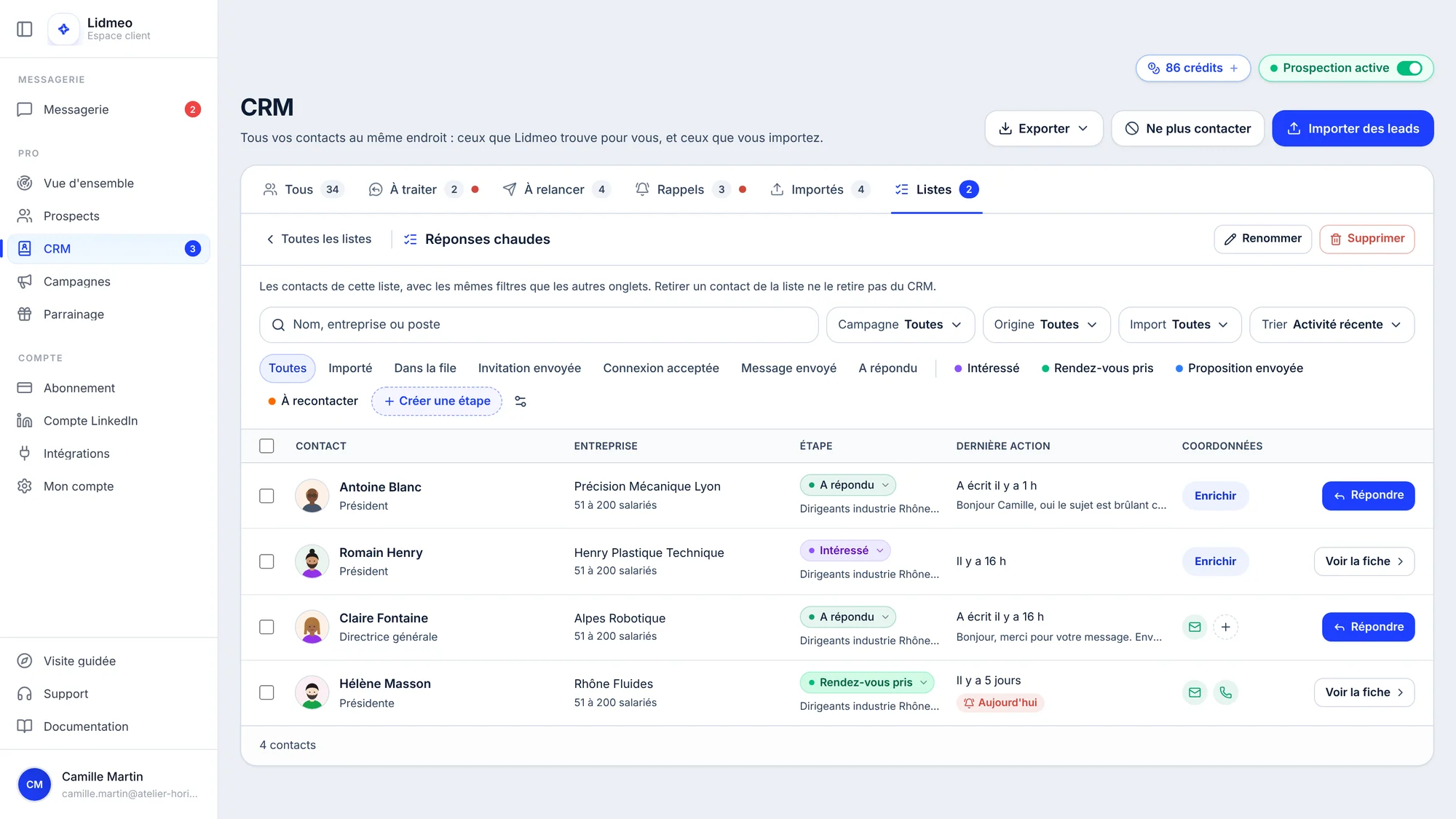Add coordinates with plus icon for Claire Fontaine
The width and height of the screenshot is (1456, 819).
(1226, 627)
